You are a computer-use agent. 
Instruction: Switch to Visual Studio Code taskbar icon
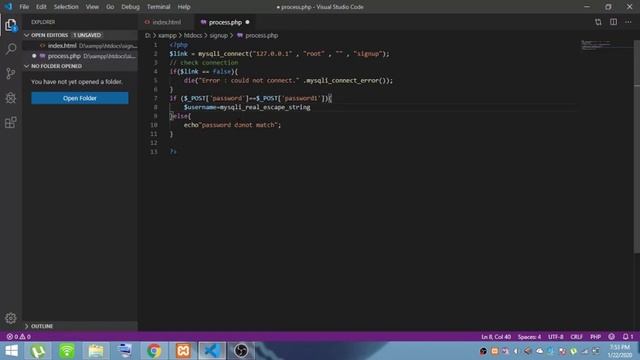[212, 351]
